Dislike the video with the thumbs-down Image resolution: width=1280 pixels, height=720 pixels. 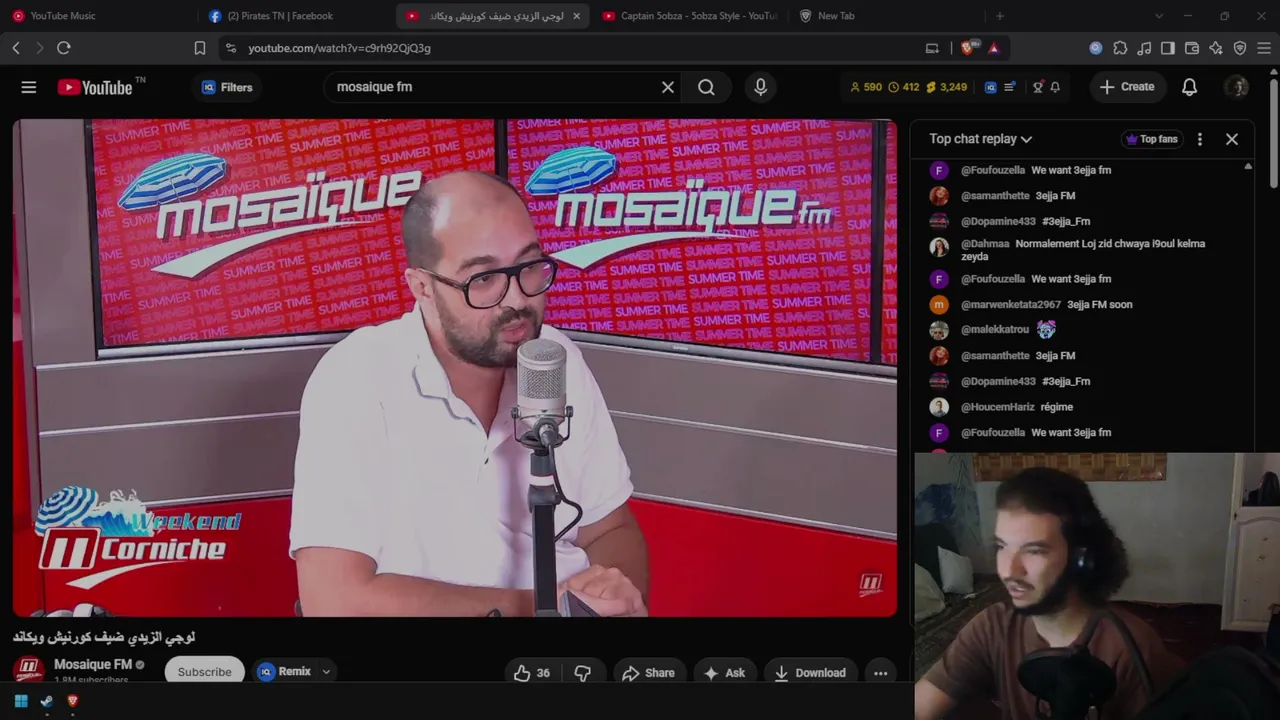tap(583, 673)
